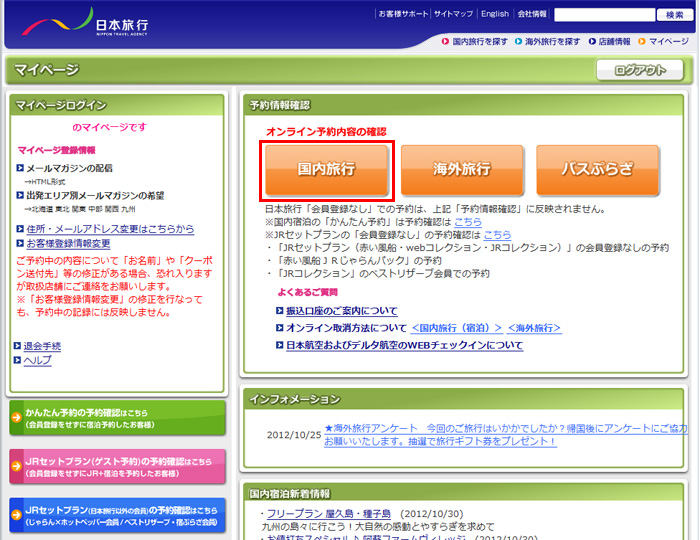Click オンライン予約内容の確認 heading

[326, 132]
